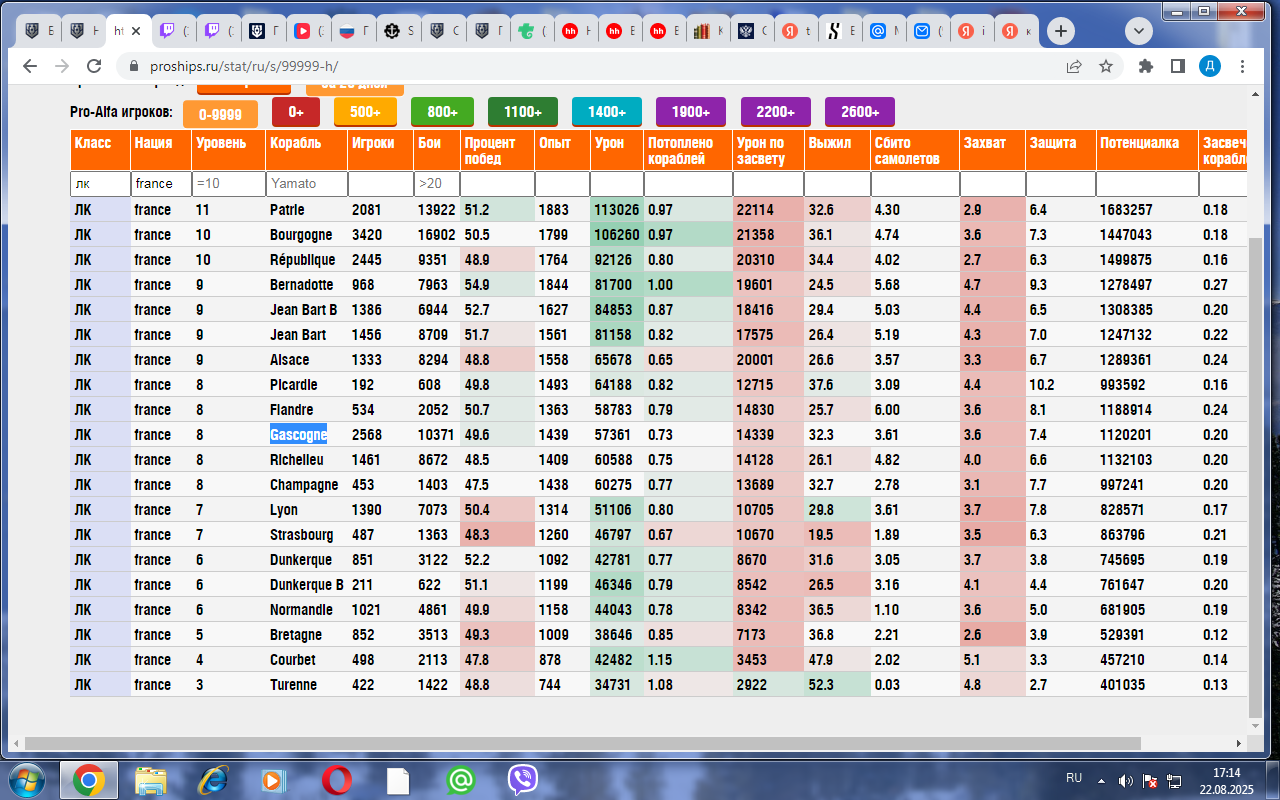Sort table by Выжил column header
This screenshot has width=1280, height=800.
[x=837, y=150]
